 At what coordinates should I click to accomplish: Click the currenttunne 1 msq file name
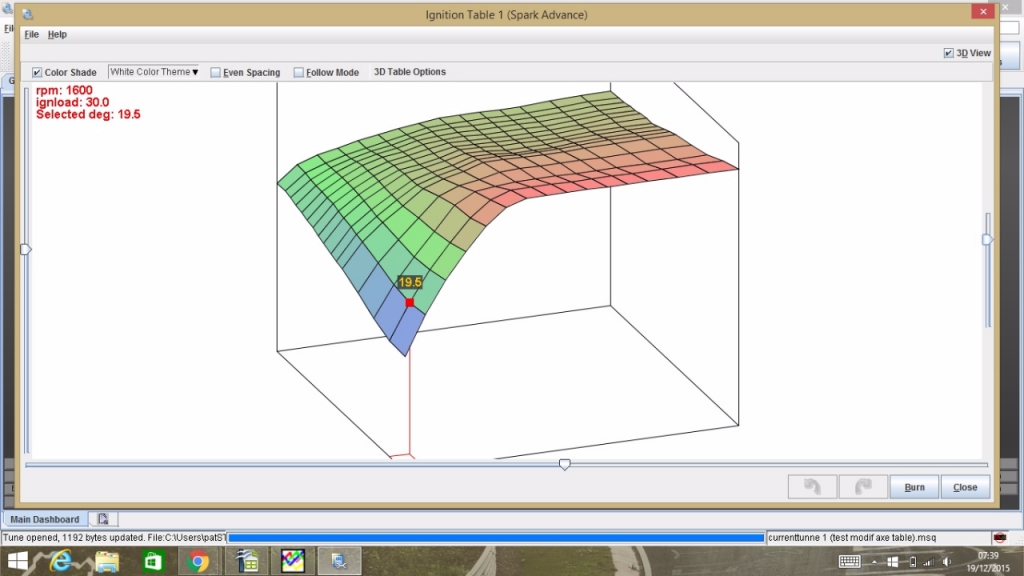tap(852, 537)
